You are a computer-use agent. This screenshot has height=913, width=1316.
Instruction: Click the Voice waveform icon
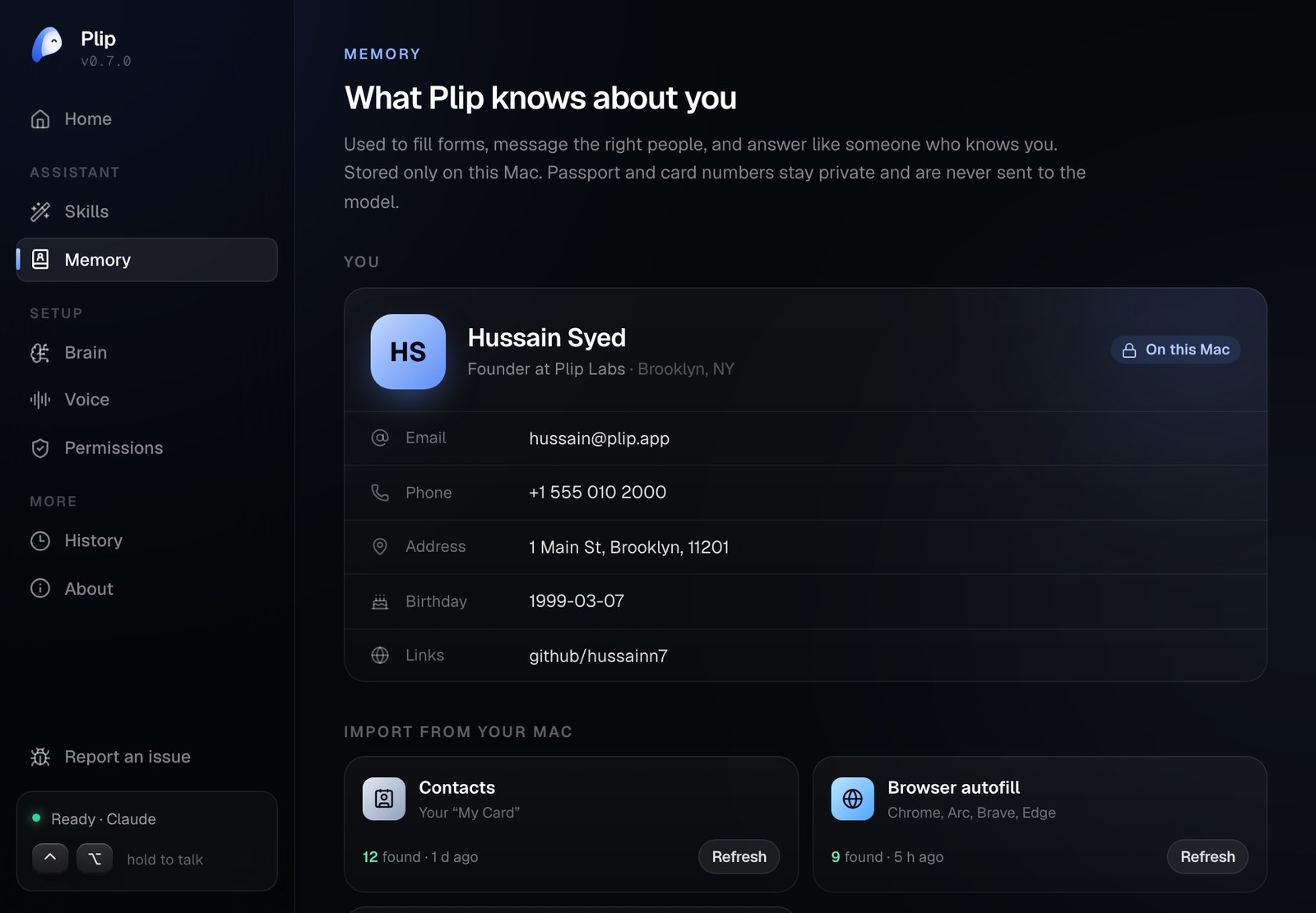point(40,400)
